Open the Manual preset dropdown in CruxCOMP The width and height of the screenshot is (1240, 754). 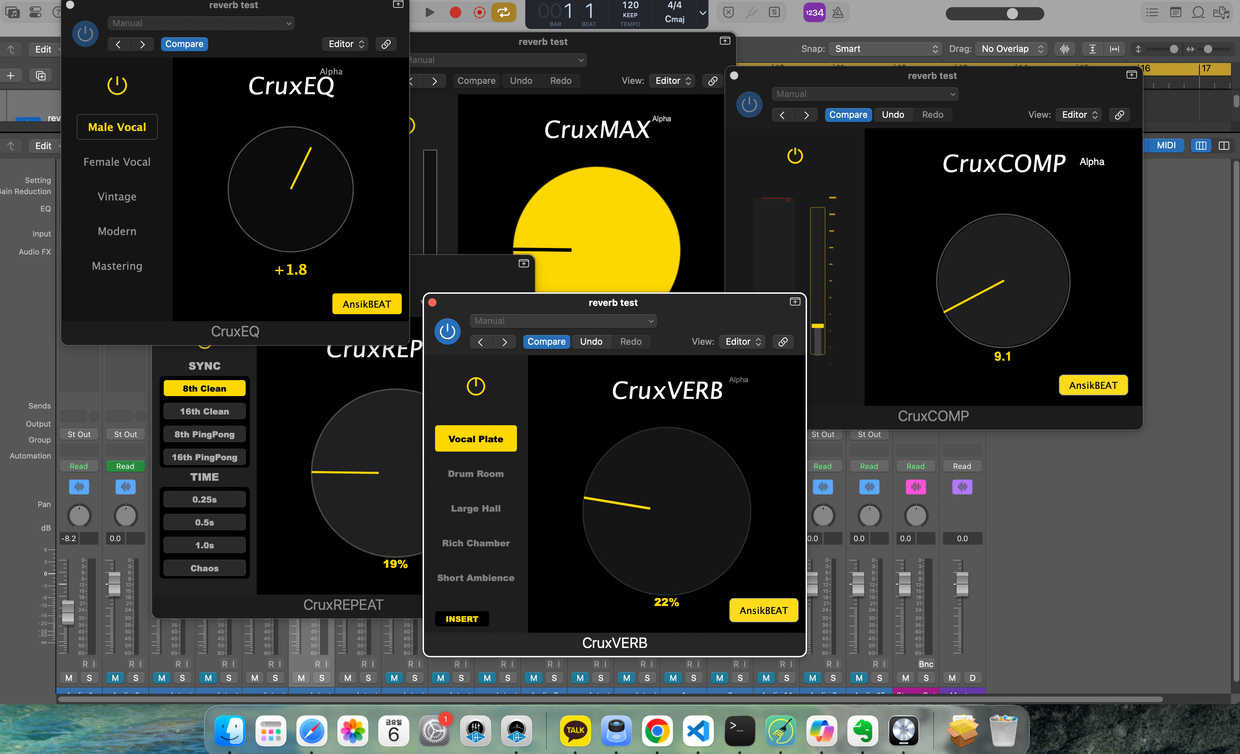pos(865,94)
